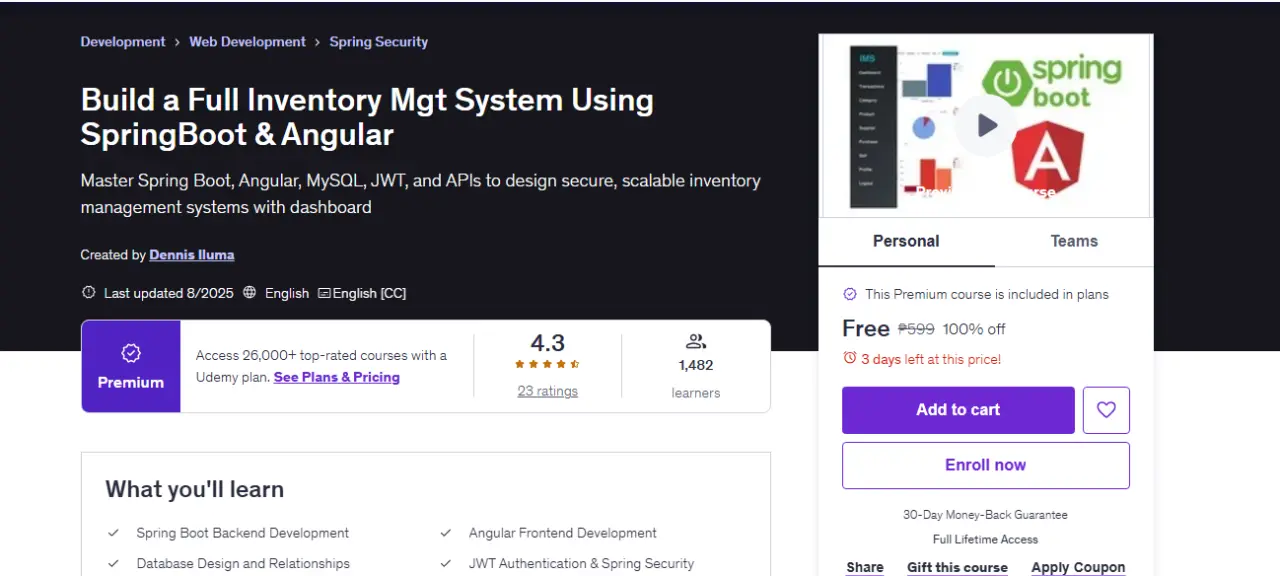Open Spring Security breadcrumb link
This screenshot has height=576, width=1280.
click(x=379, y=42)
